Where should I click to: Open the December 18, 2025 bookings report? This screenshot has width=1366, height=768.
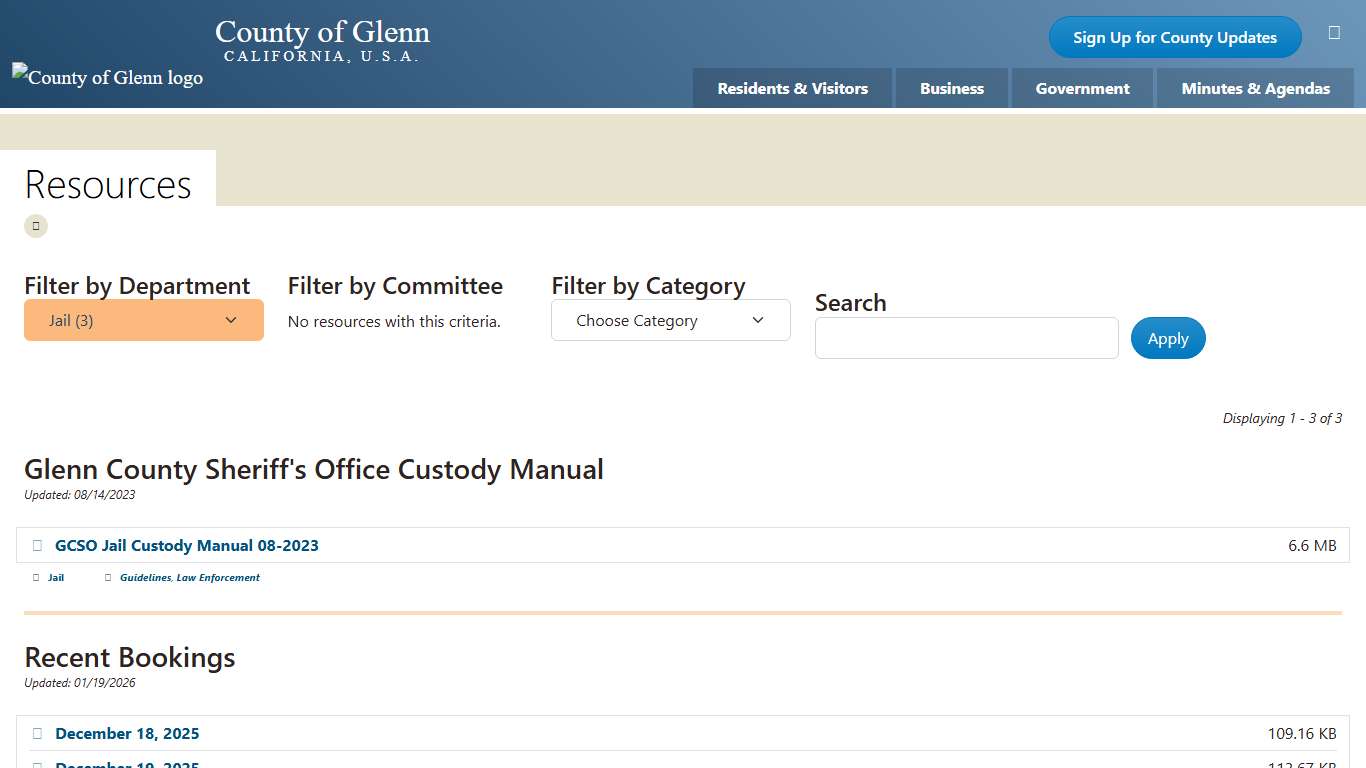point(127,733)
